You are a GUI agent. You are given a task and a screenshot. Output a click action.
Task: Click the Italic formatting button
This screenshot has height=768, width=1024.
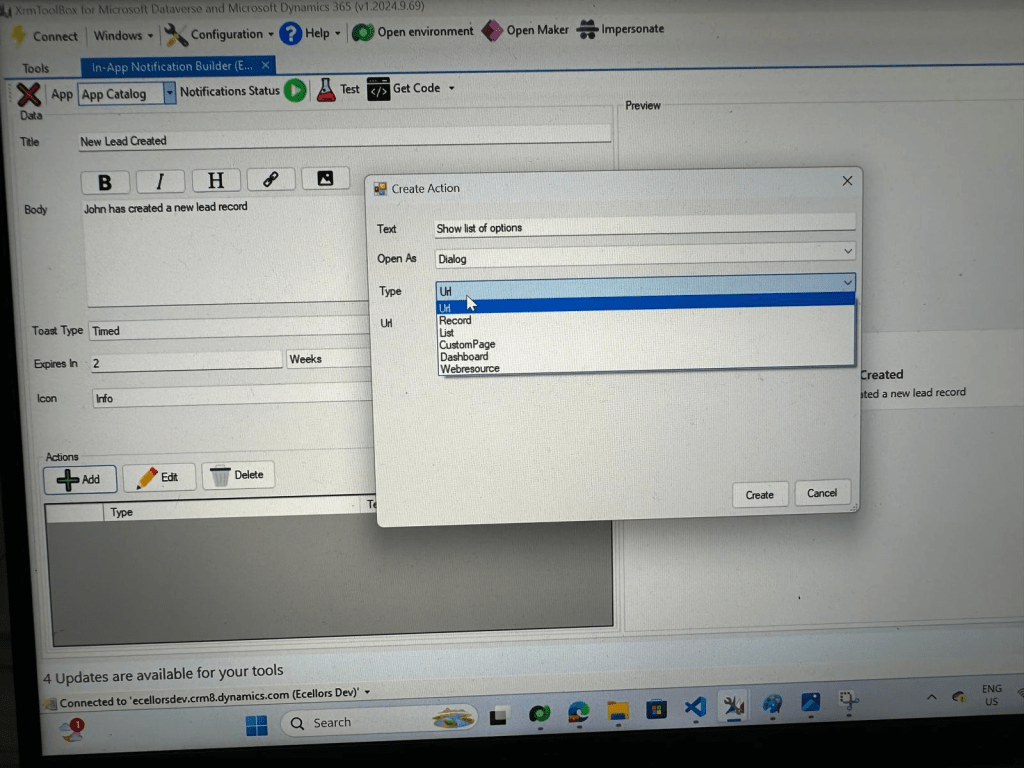tap(160, 181)
